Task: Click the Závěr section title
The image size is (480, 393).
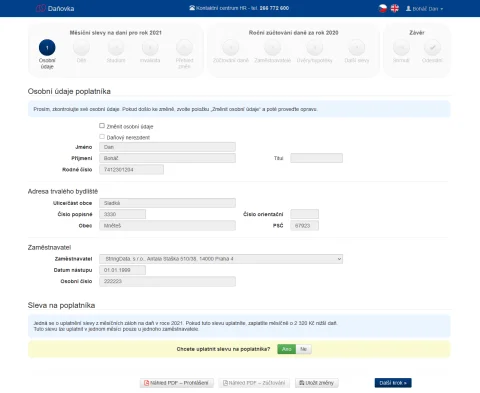Action: tap(417, 33)
